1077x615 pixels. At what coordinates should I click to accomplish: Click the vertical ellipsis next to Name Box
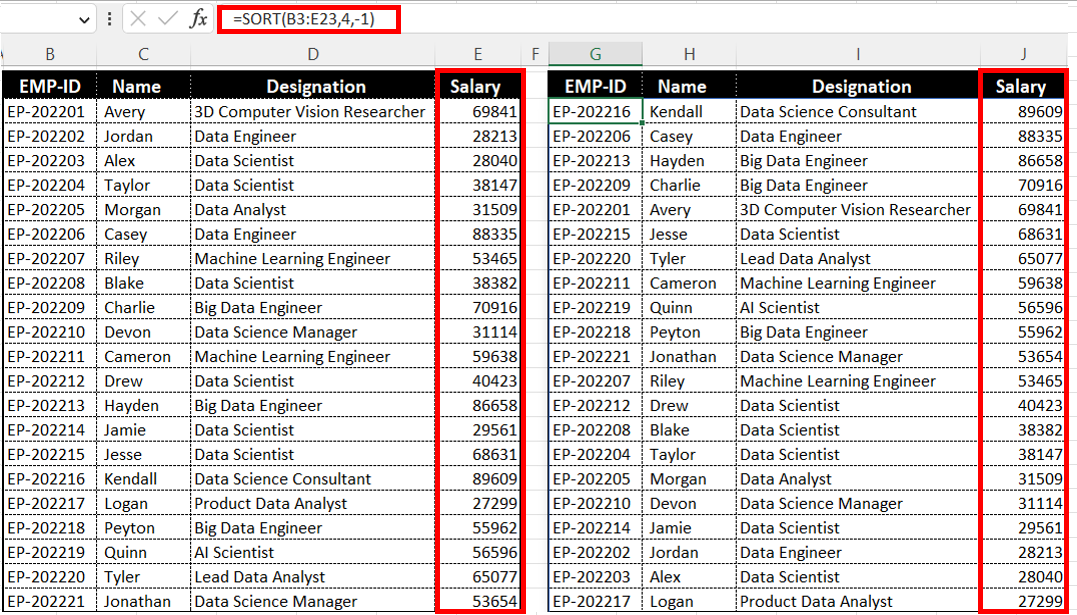tap(108, 19)
